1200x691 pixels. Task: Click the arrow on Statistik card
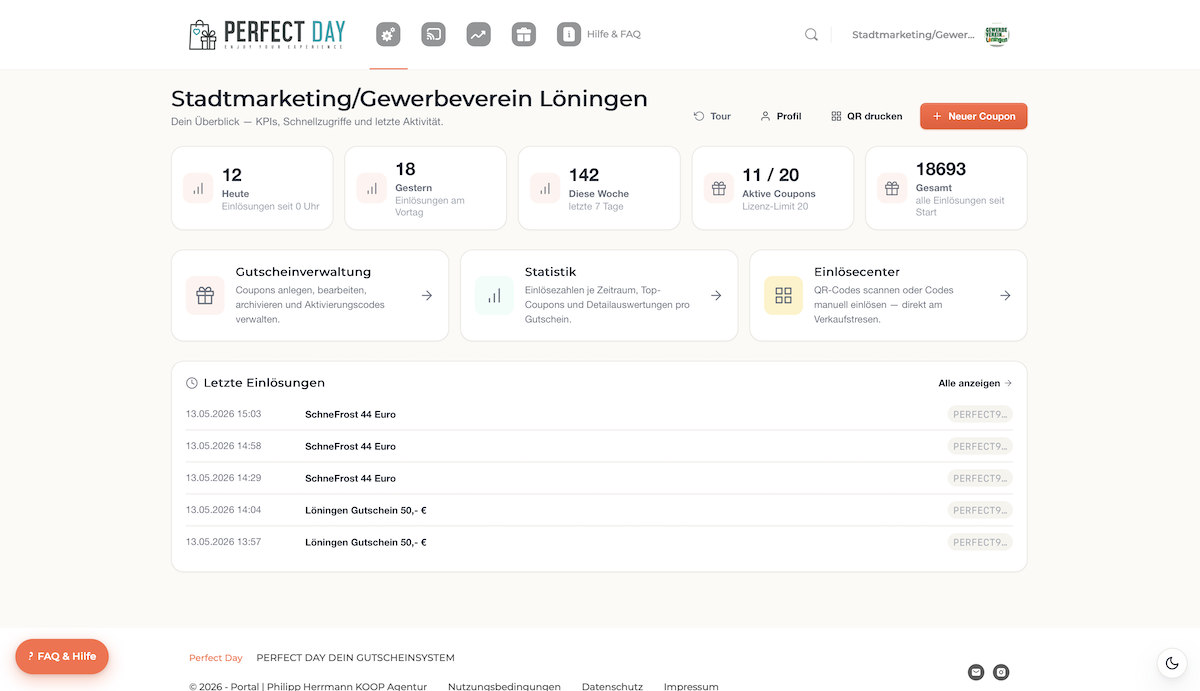[716, 296]
